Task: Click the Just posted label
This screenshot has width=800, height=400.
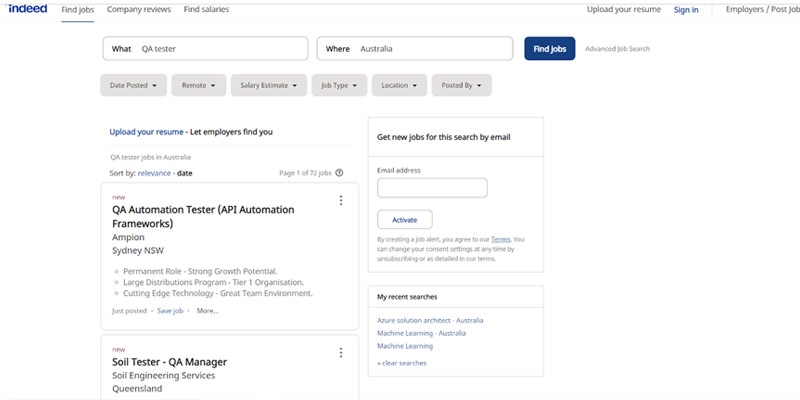Action: tap(129, 311)
